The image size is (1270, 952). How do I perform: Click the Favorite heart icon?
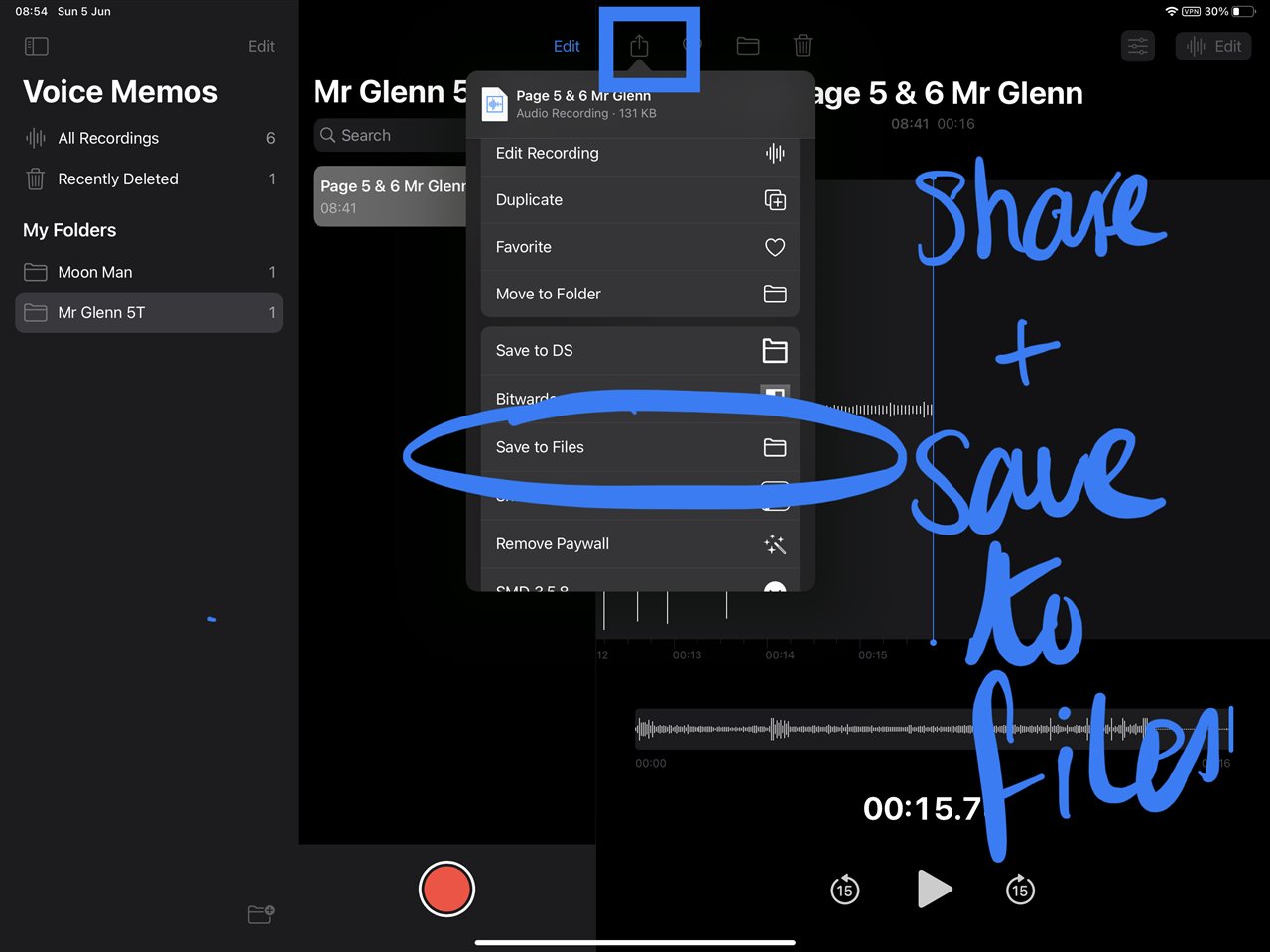[775, 247]
